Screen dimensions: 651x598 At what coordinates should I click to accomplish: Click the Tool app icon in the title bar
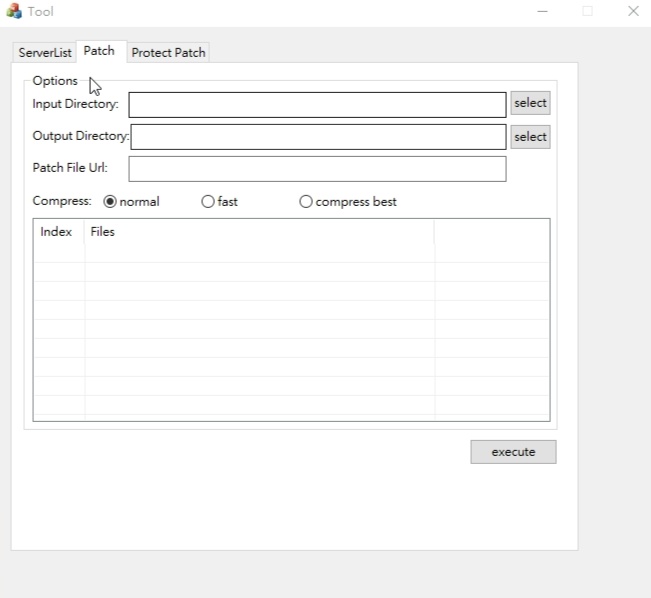(x=14, y=11)
